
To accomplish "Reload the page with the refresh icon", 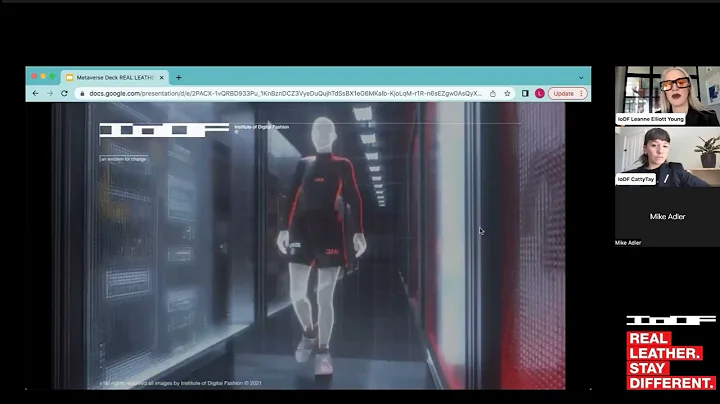I will pos(64,93).
